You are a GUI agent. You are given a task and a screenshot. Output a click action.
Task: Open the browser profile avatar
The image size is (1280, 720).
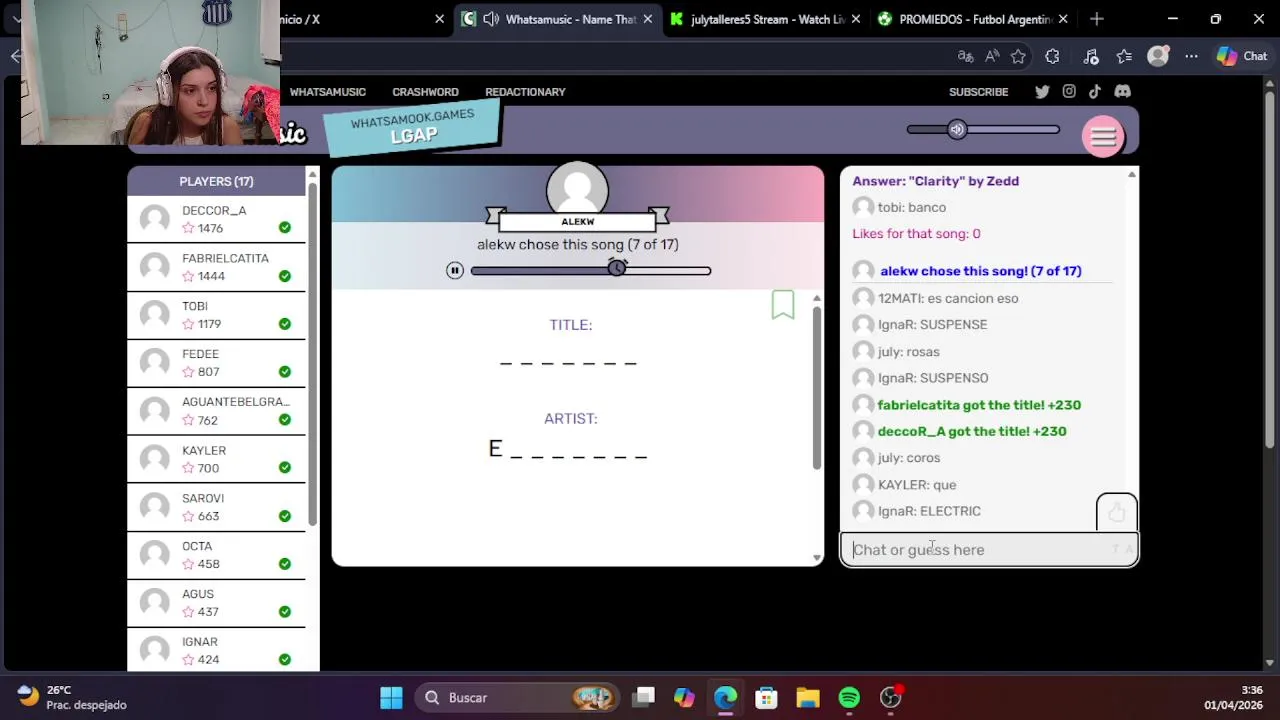click(1158, 56)
